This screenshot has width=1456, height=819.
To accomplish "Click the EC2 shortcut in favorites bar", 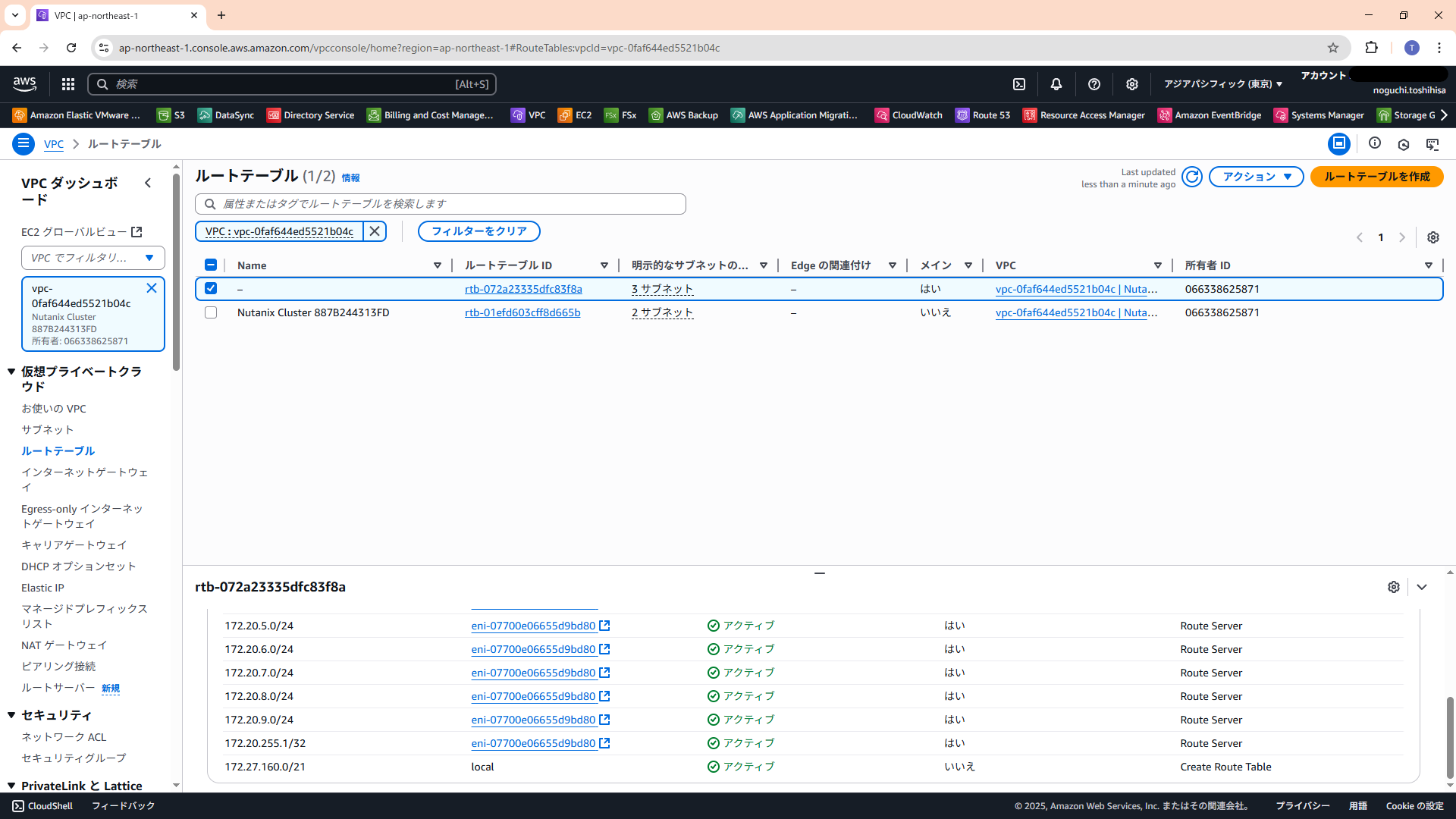I will pyautogui.click(x=575, y=115).
